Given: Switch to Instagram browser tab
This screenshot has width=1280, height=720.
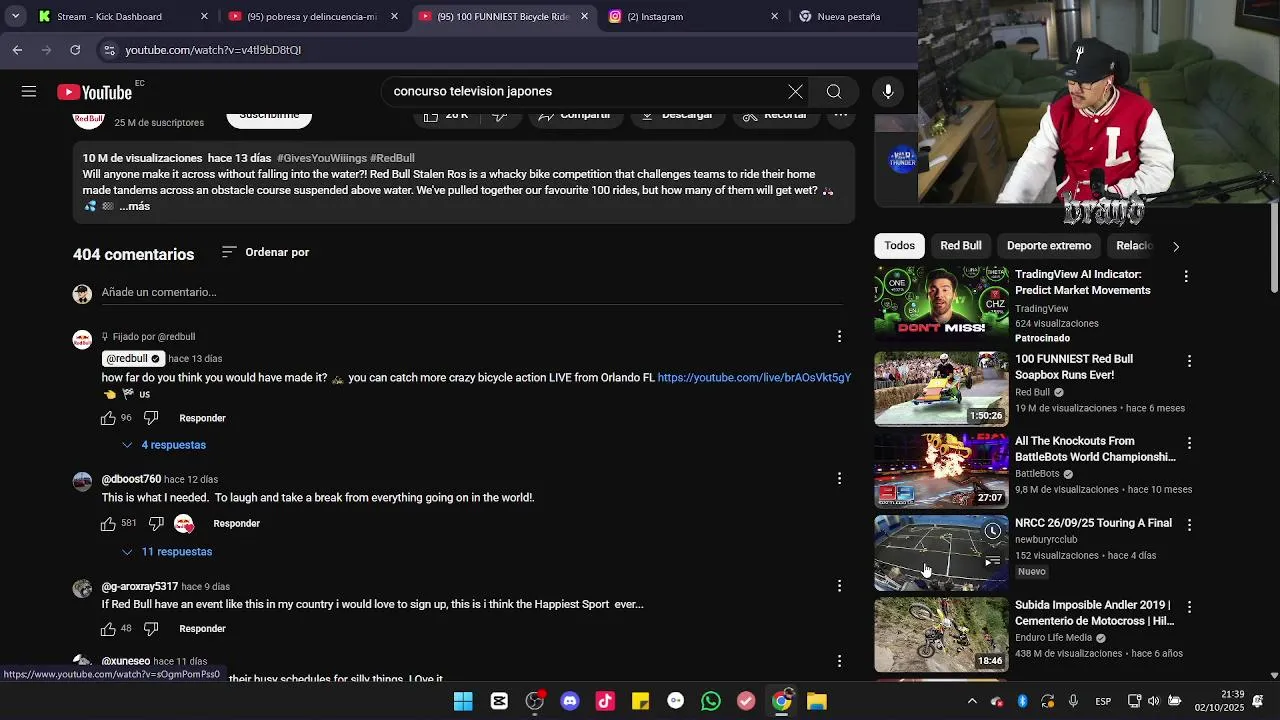Looking at the screenshot, I should coord(690,16).
